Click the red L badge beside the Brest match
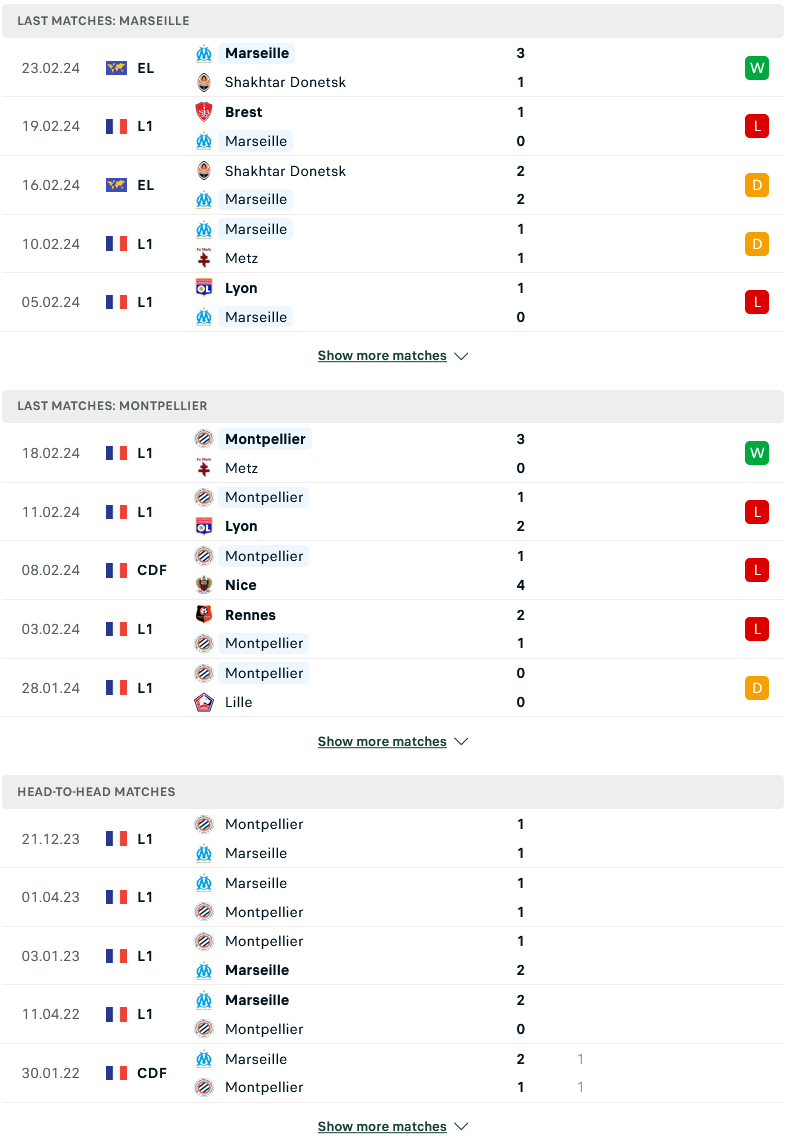 tap(757, 126)
